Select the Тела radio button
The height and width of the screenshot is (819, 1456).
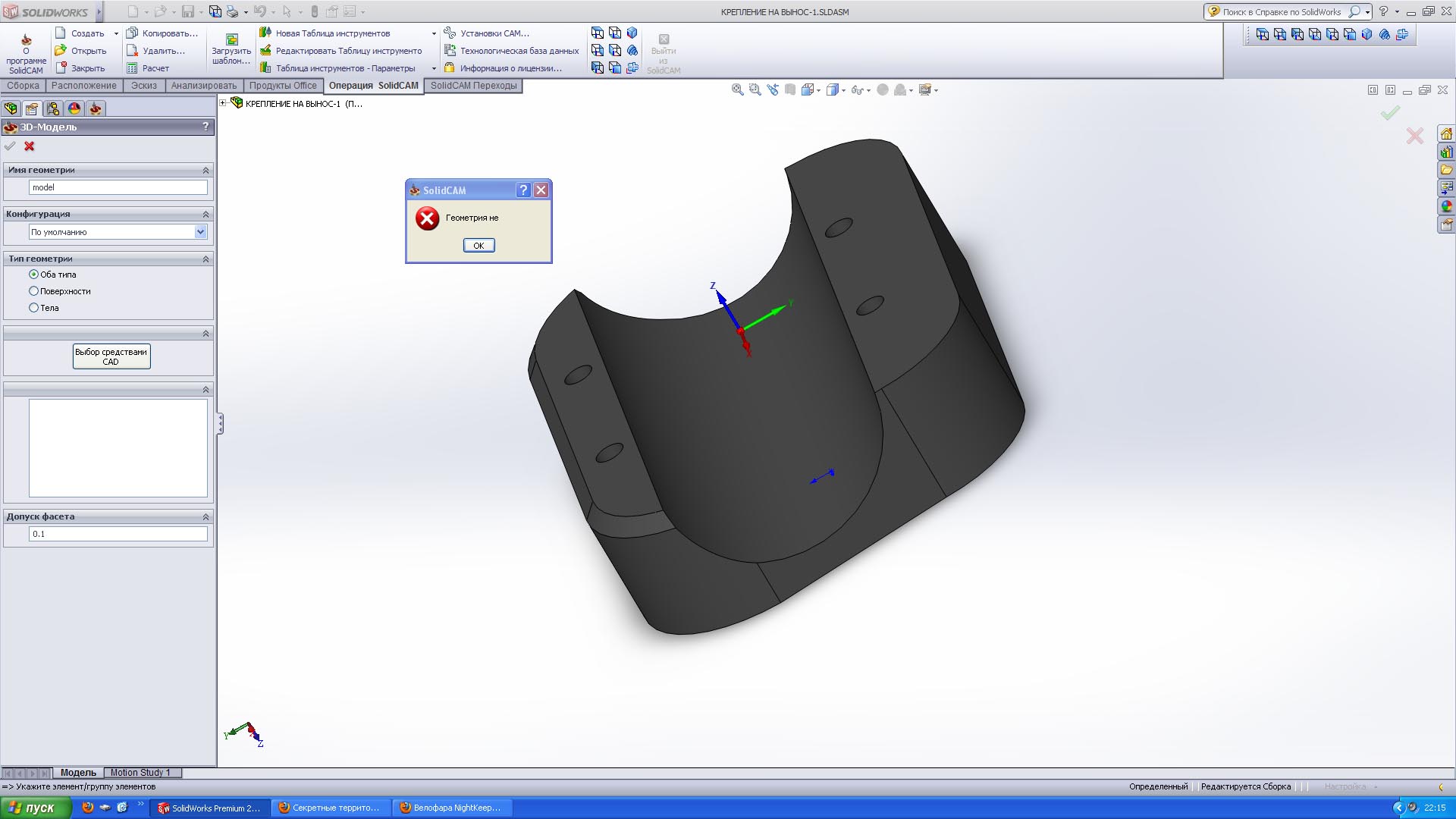[33, 308]
